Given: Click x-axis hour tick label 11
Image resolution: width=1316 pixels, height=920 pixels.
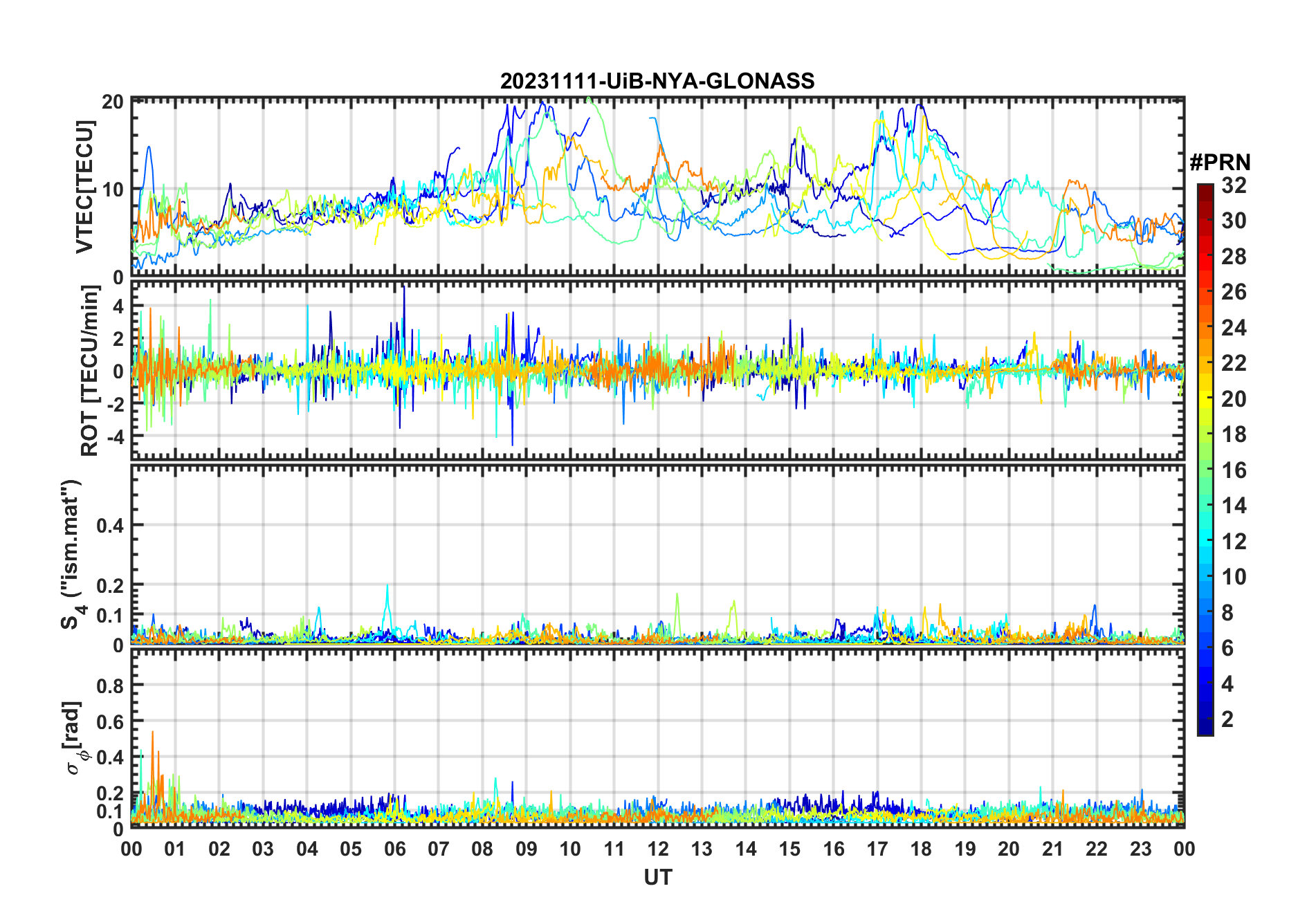Looking at the screenshot, I should 614,849.
